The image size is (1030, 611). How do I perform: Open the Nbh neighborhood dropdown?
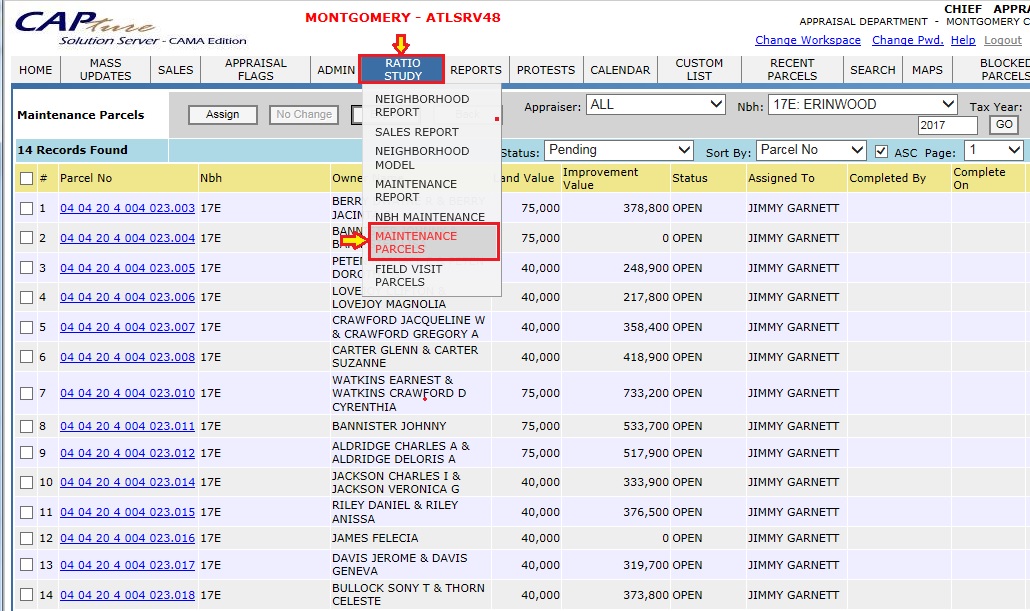click(x=862, y=105)
